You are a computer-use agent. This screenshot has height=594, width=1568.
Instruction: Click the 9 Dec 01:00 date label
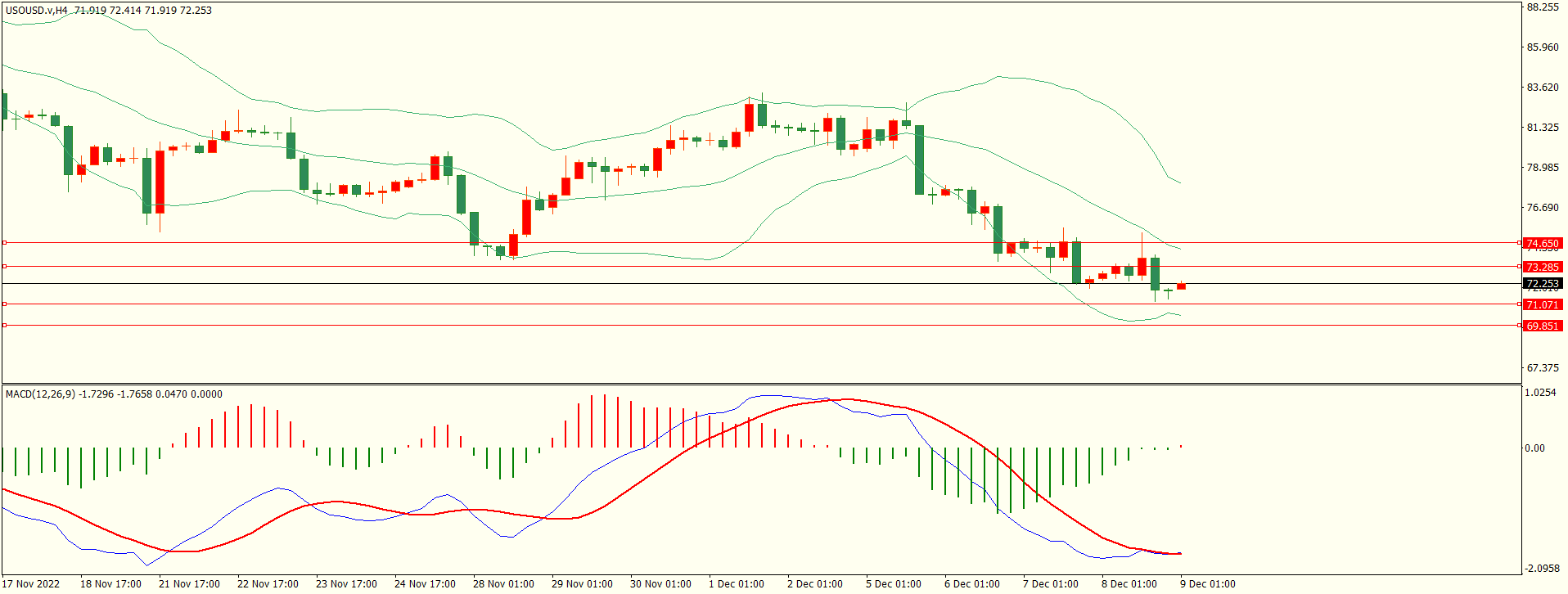1207,584
